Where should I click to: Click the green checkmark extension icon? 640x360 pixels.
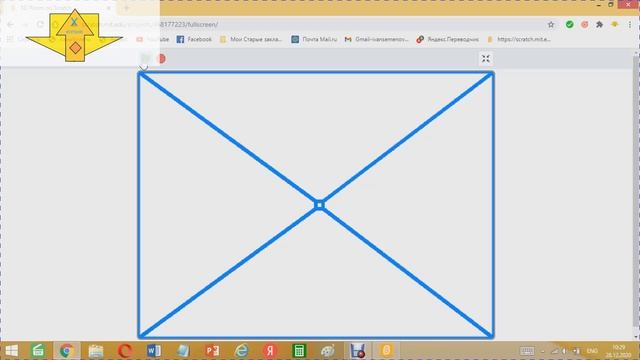coord(569,24)
